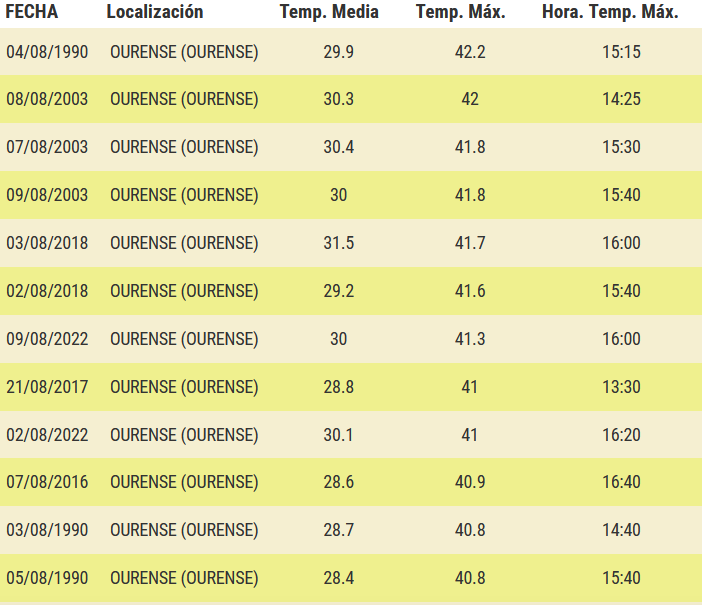
Task: Click the 41 value in the 21/08/2017 row
Action: (470, 387)
